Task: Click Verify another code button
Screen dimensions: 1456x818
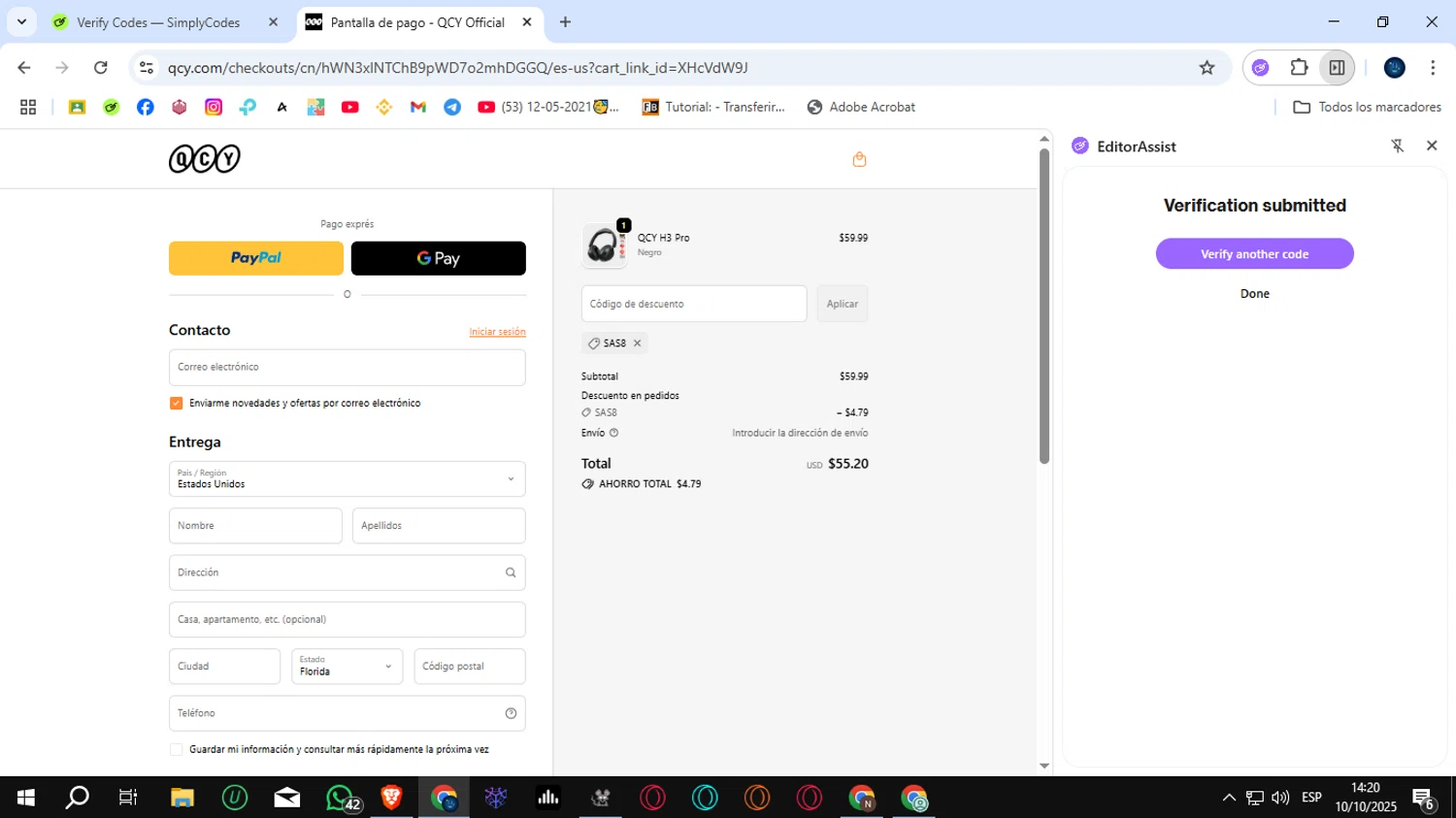Action: point(1254,254)
